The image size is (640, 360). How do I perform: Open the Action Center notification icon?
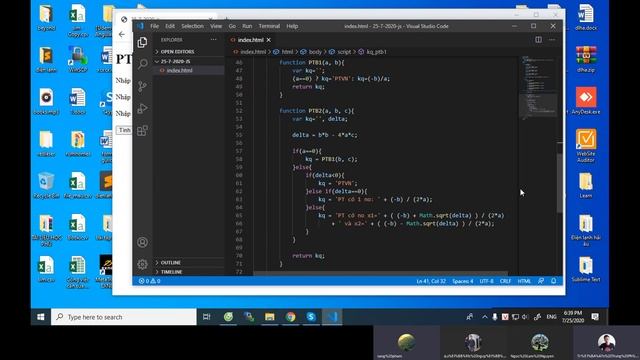595,317
